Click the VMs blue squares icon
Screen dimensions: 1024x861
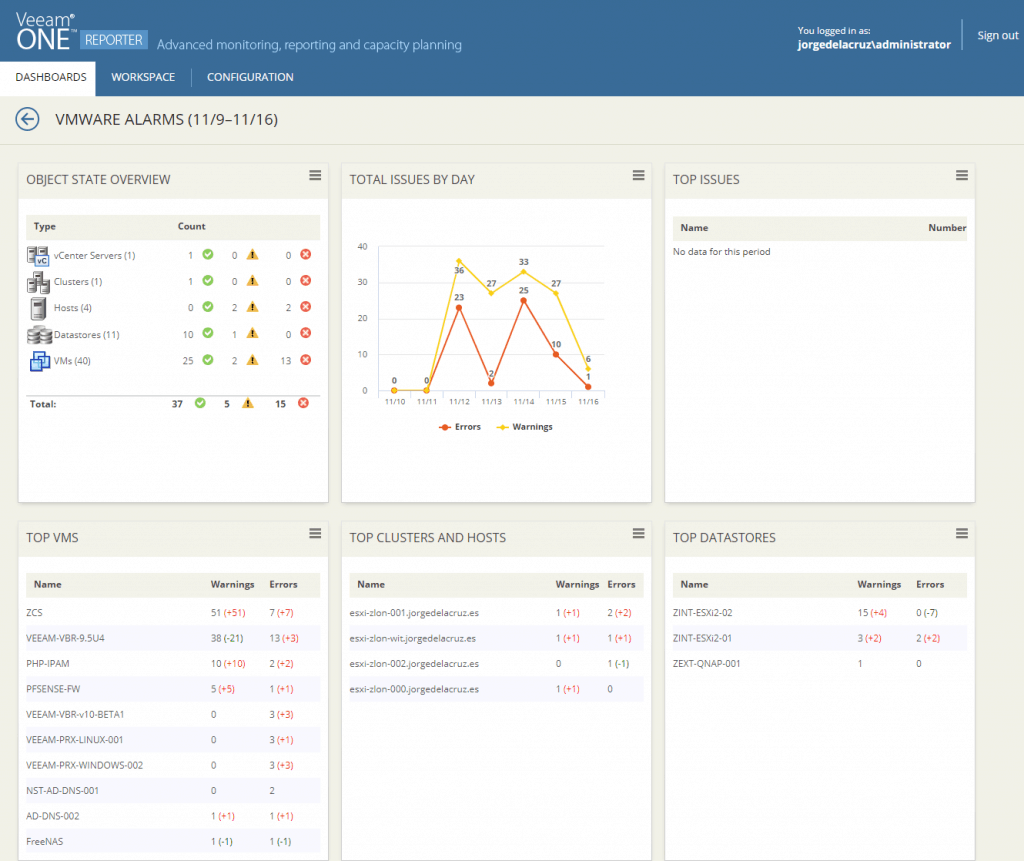tap(39, 361)
